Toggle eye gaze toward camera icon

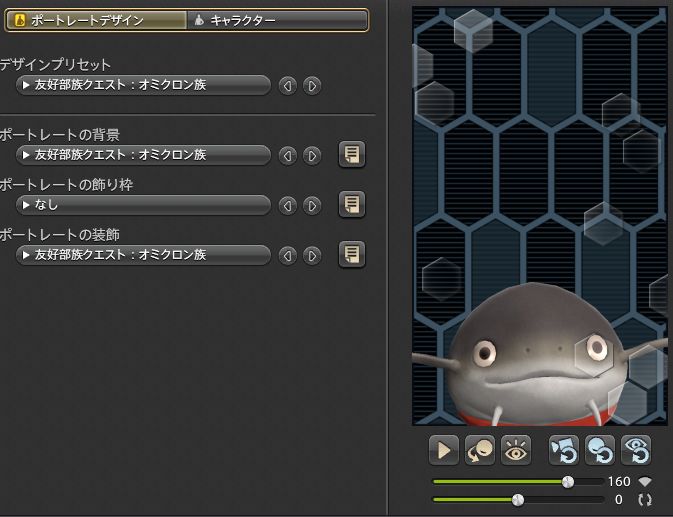(516, 450)
